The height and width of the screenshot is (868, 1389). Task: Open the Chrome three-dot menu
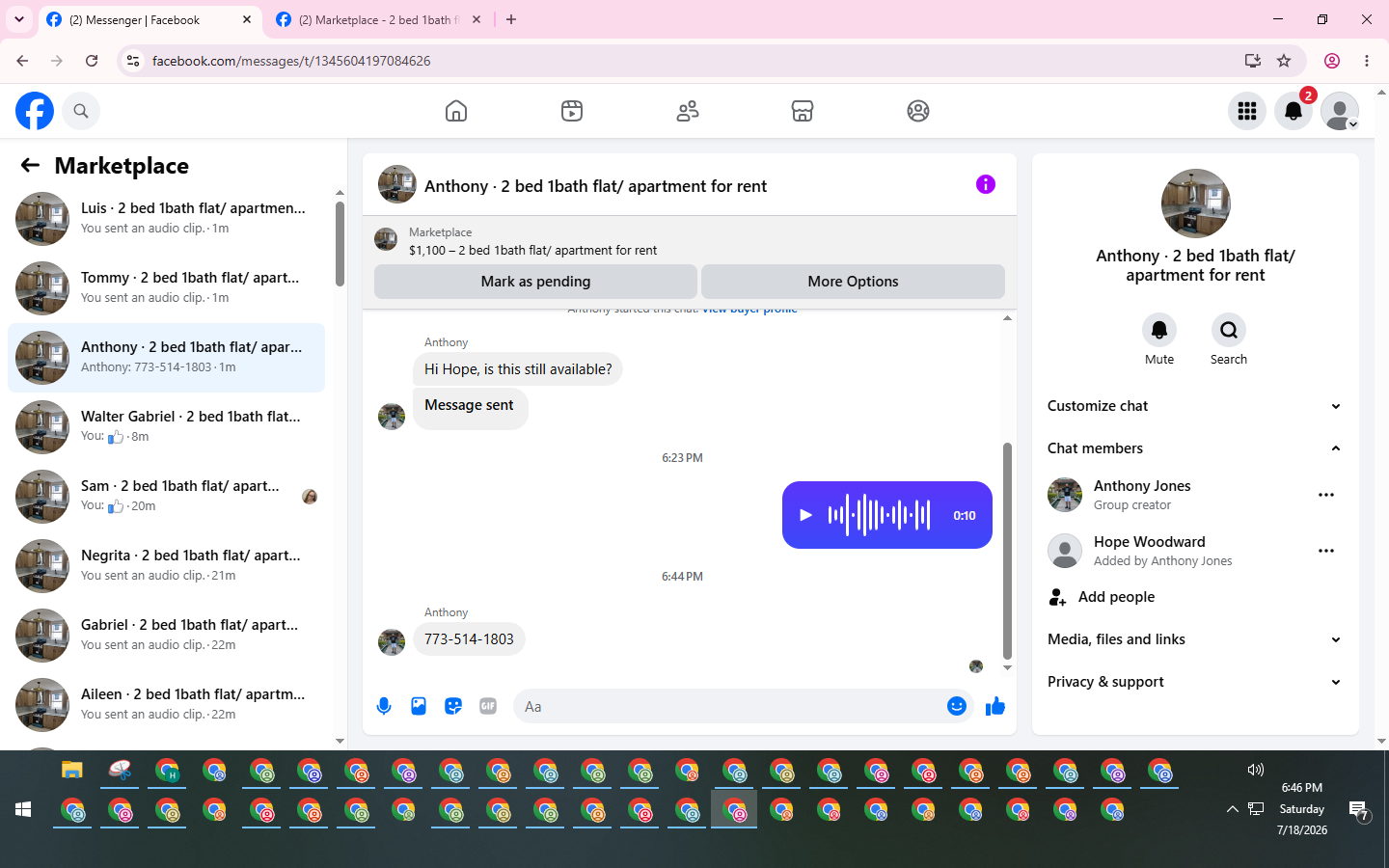[x=1367, y=61]
